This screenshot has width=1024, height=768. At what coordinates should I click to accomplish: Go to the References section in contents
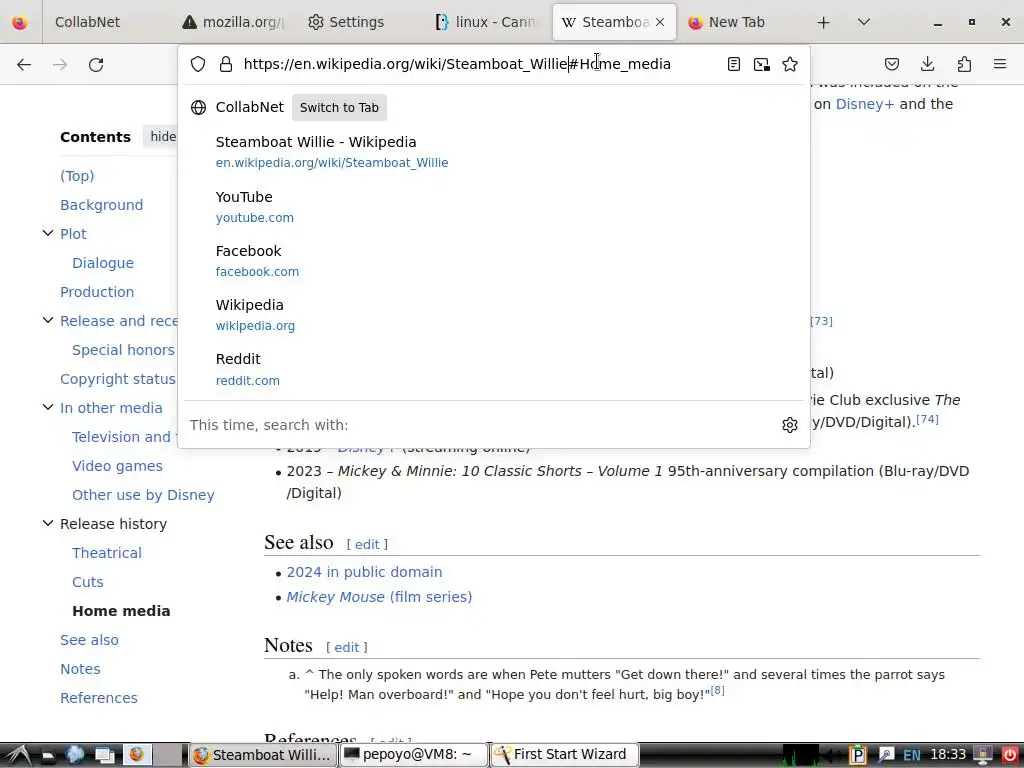99,698
